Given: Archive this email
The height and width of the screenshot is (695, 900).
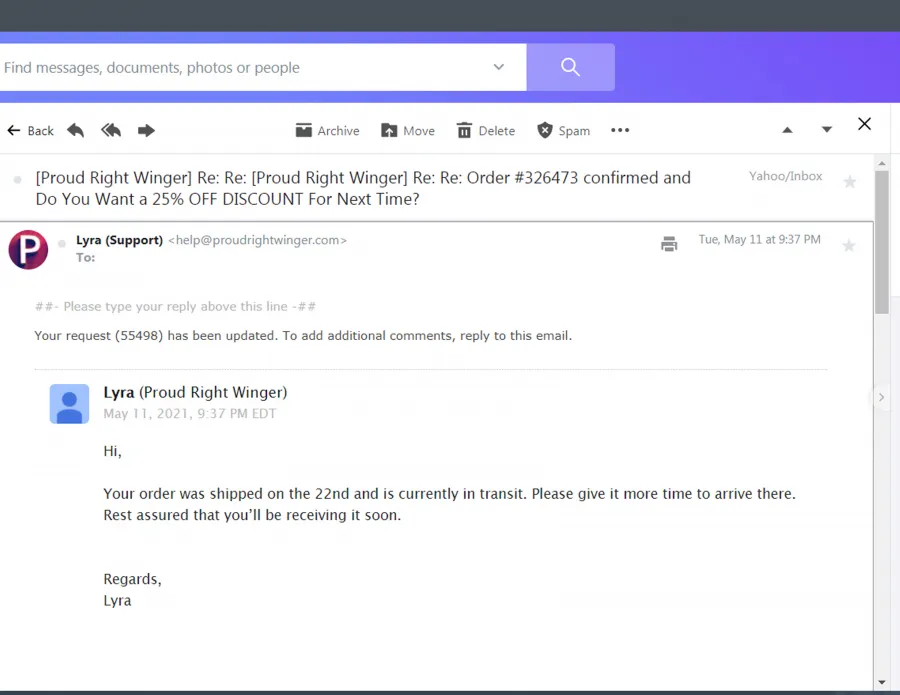Looking at the screenshot, I should (x=327, y=131).
